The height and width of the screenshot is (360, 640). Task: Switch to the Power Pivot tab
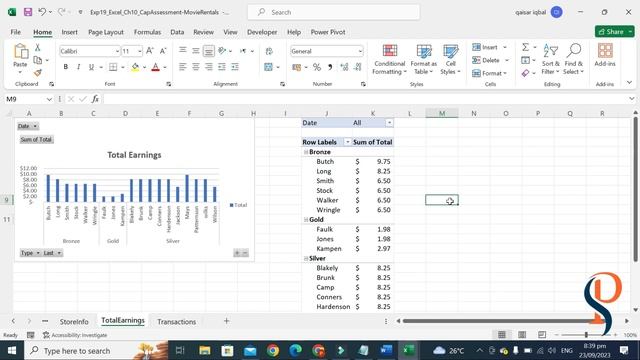[x=328, y=32]
